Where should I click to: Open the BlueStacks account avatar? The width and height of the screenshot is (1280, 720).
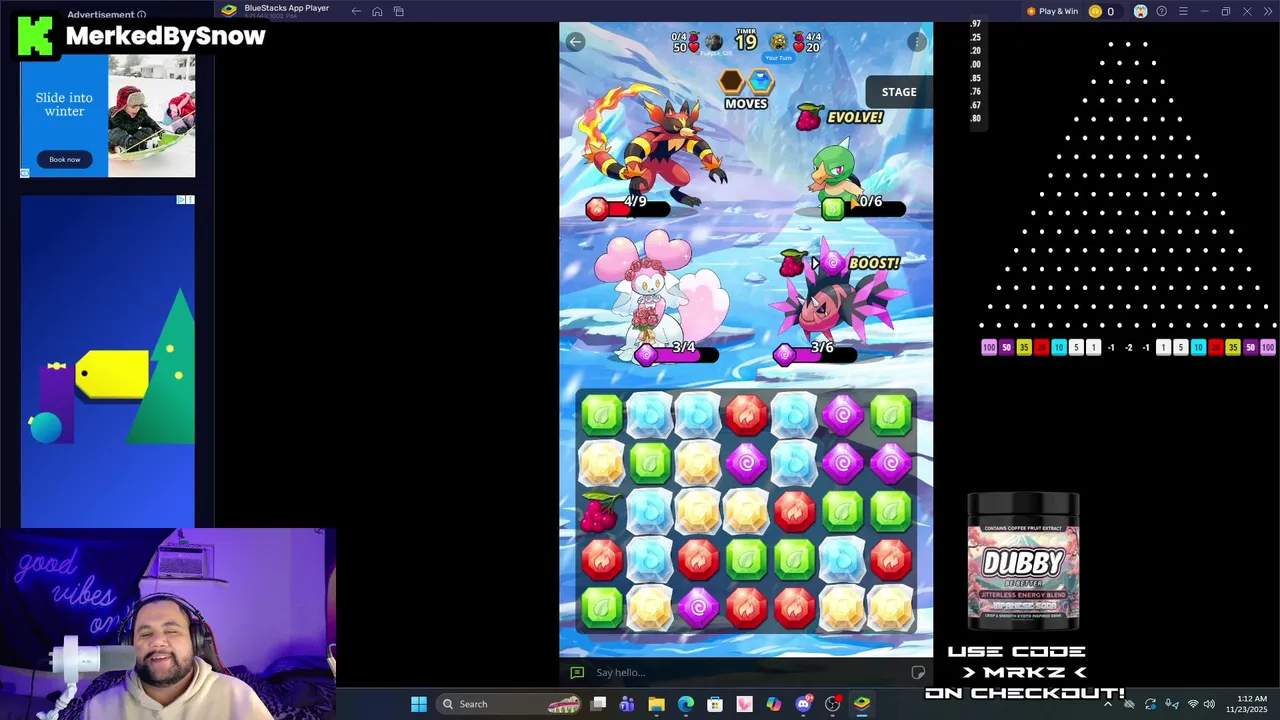1140,11
